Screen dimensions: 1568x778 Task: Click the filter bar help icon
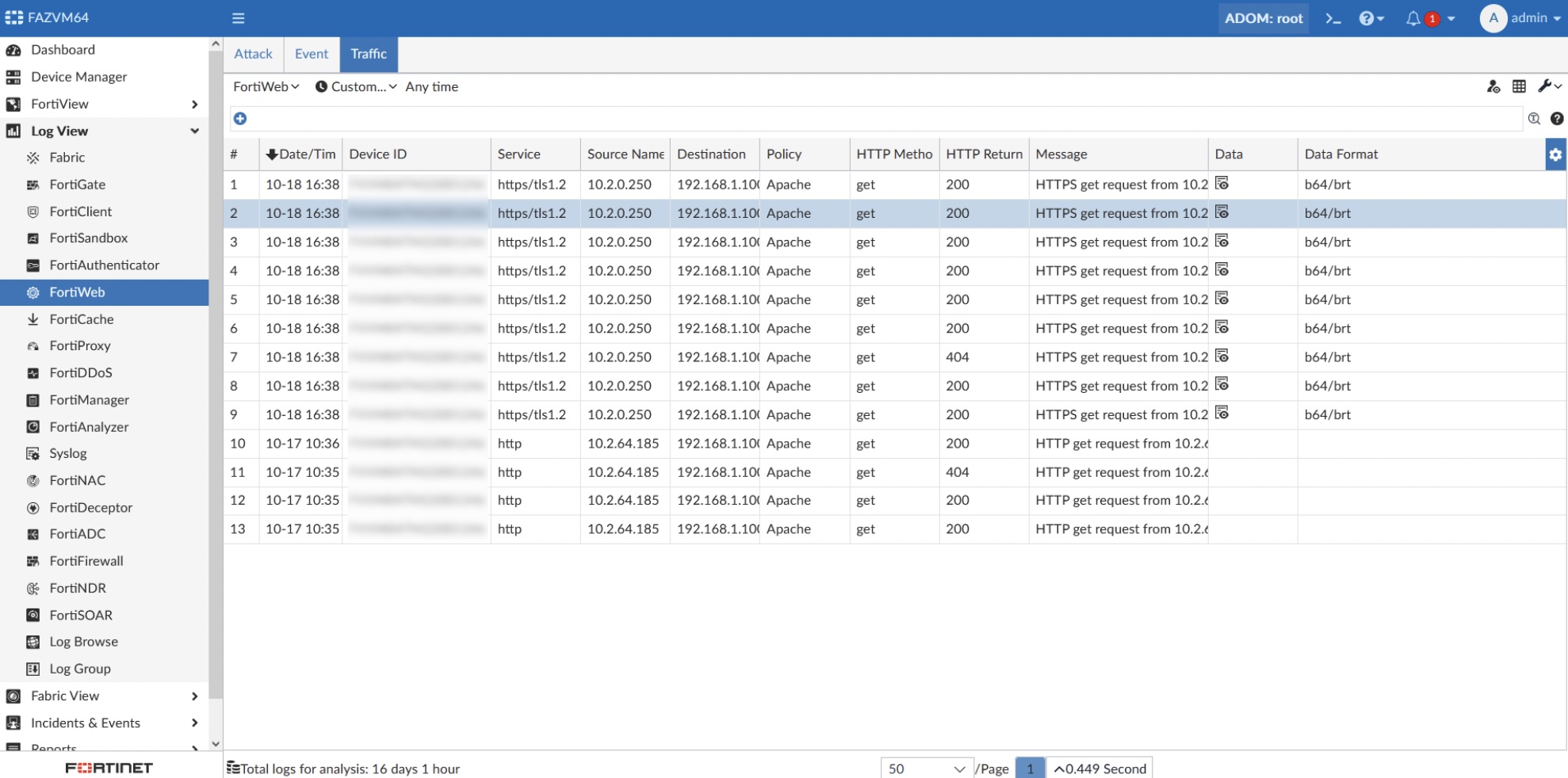click(x=1557, y=119)
